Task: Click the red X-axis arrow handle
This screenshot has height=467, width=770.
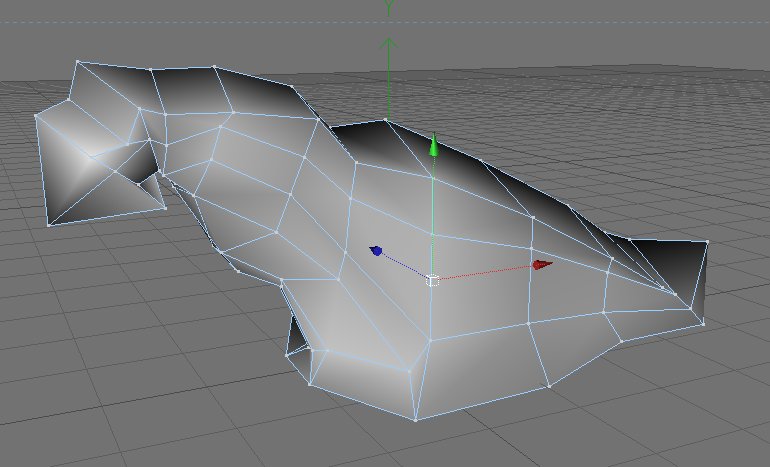Action: coord(543,265)
